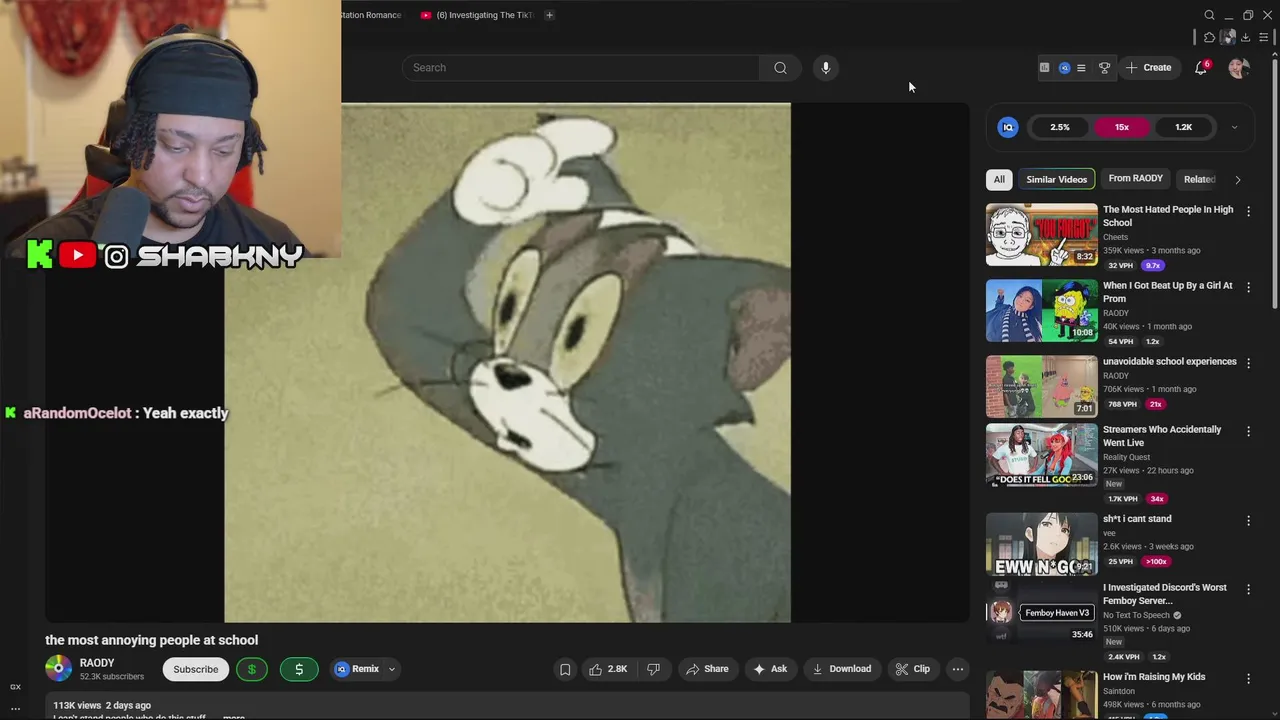Image resolution: width=1280 pixels, height=720 pixels.
Task: Click the Remix button
Action: (x=357, y=669)
